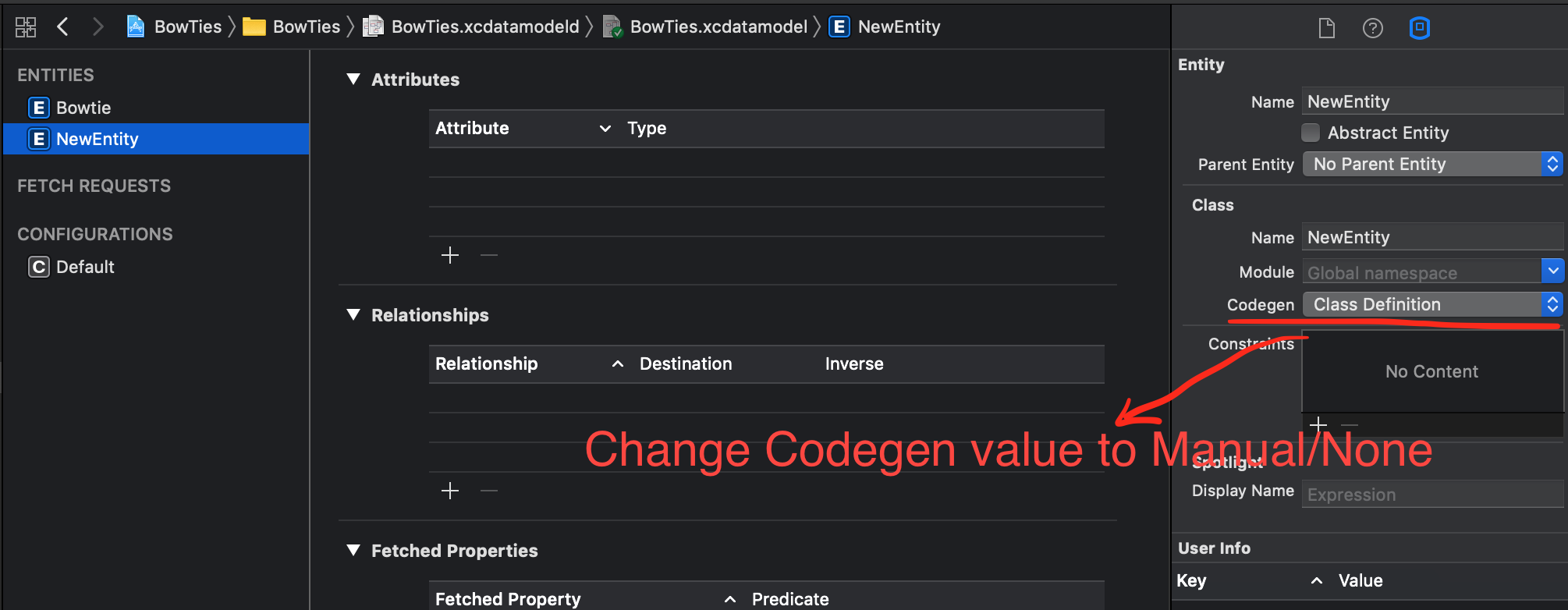Screen dimensions: 1568x610
Task: Collapse the Relationships section
Action: coord(353,315)
